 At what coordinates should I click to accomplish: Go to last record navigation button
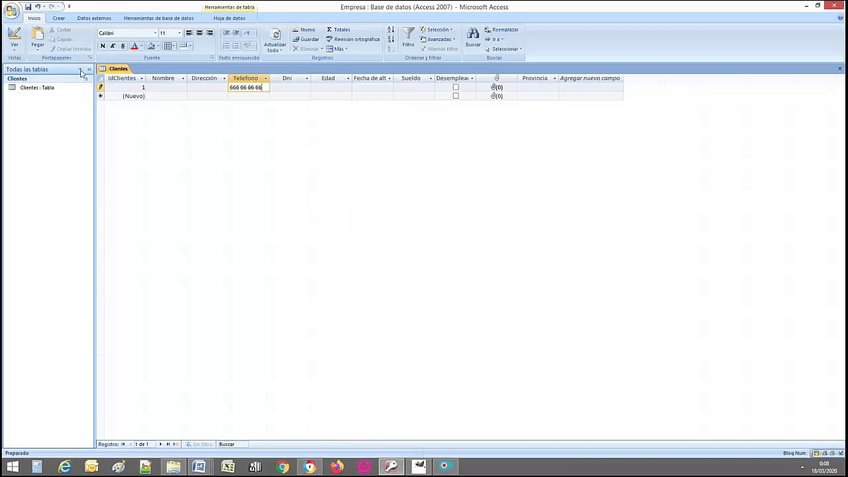[168, 444]
